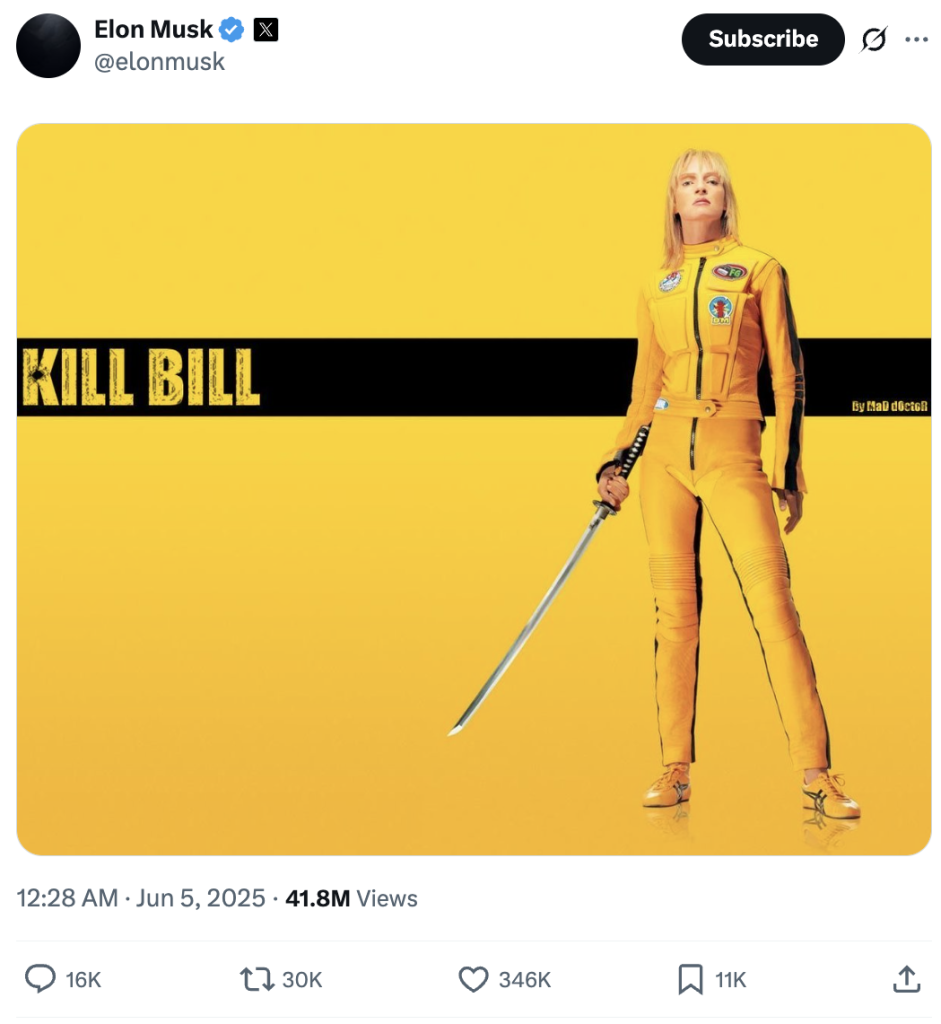The image size is (941, 1024).
Task: Click the share upload arrow icon
Action: [906, 979]
